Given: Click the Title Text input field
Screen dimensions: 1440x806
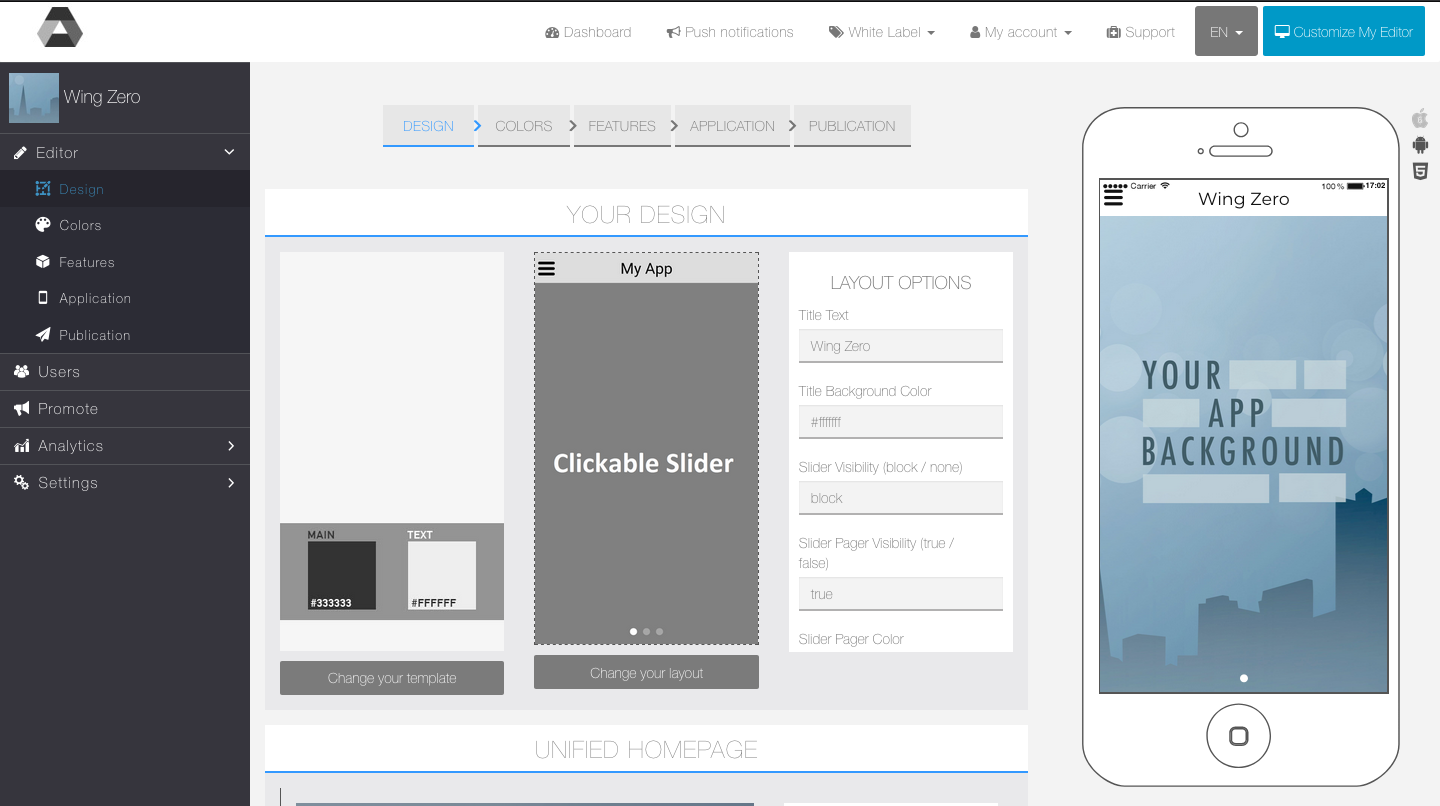Looking at the screenshot, I should click(x=900, y=346).
